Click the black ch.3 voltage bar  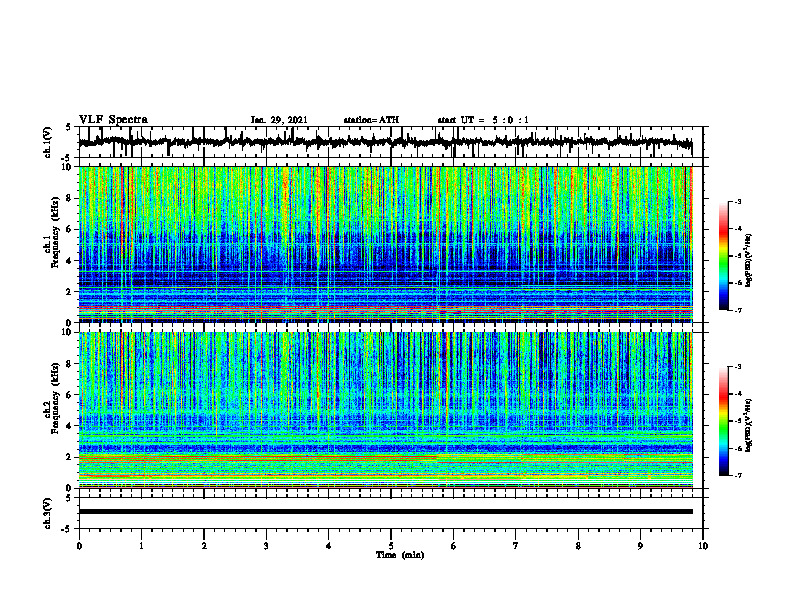tap(385, 512)
